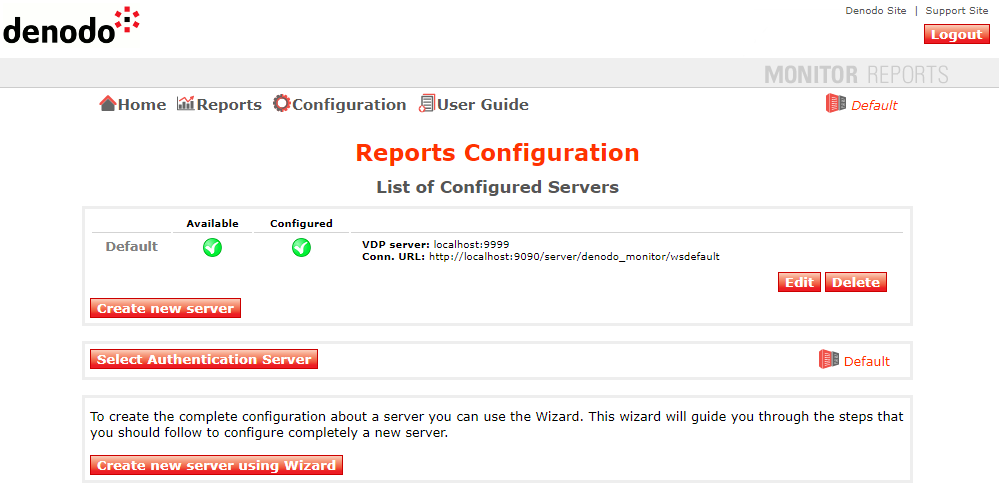Log out using the Logout button
999x499 pixels.
[x=957, y=34]
